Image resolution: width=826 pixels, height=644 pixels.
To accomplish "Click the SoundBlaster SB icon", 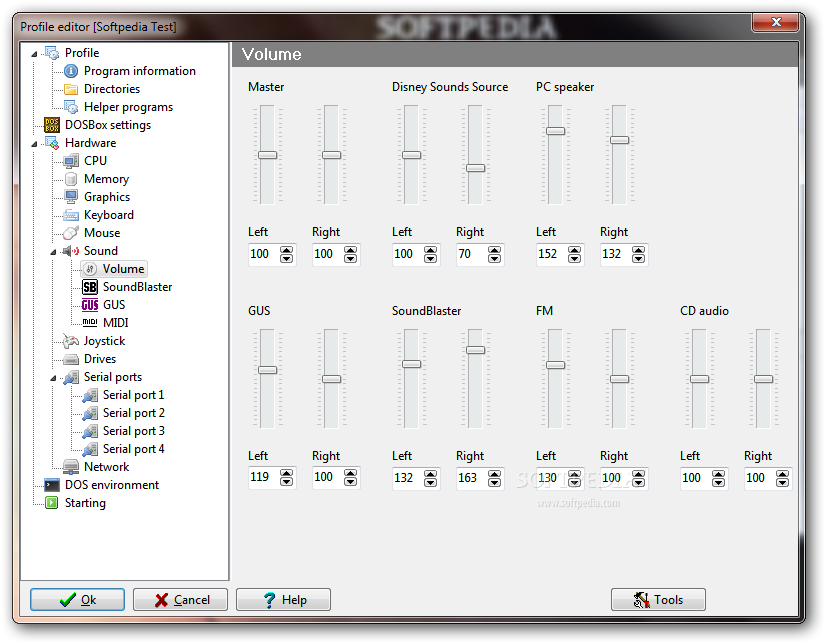I will tap(90, 287).
